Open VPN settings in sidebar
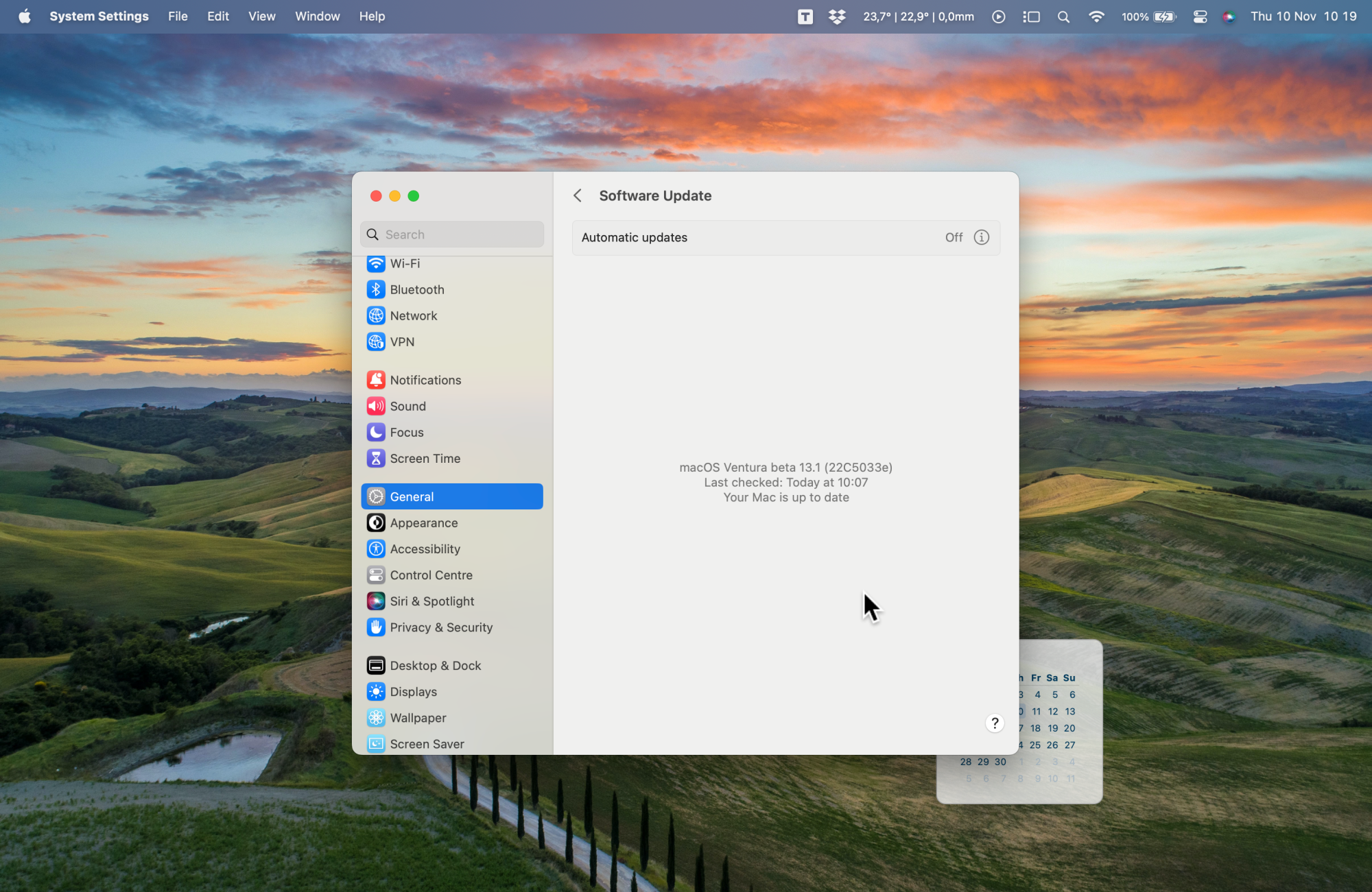 [x=452, y=341]
